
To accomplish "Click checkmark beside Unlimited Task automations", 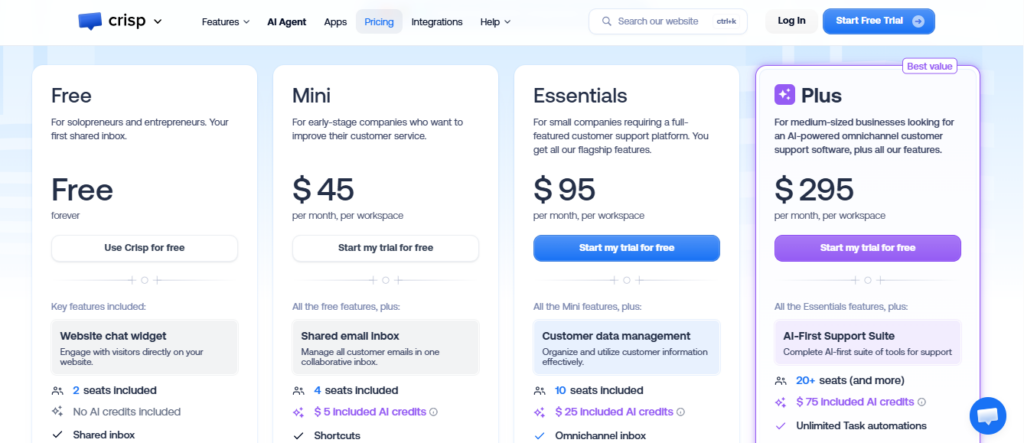I will pyautogui.click(x=780, y=426).
